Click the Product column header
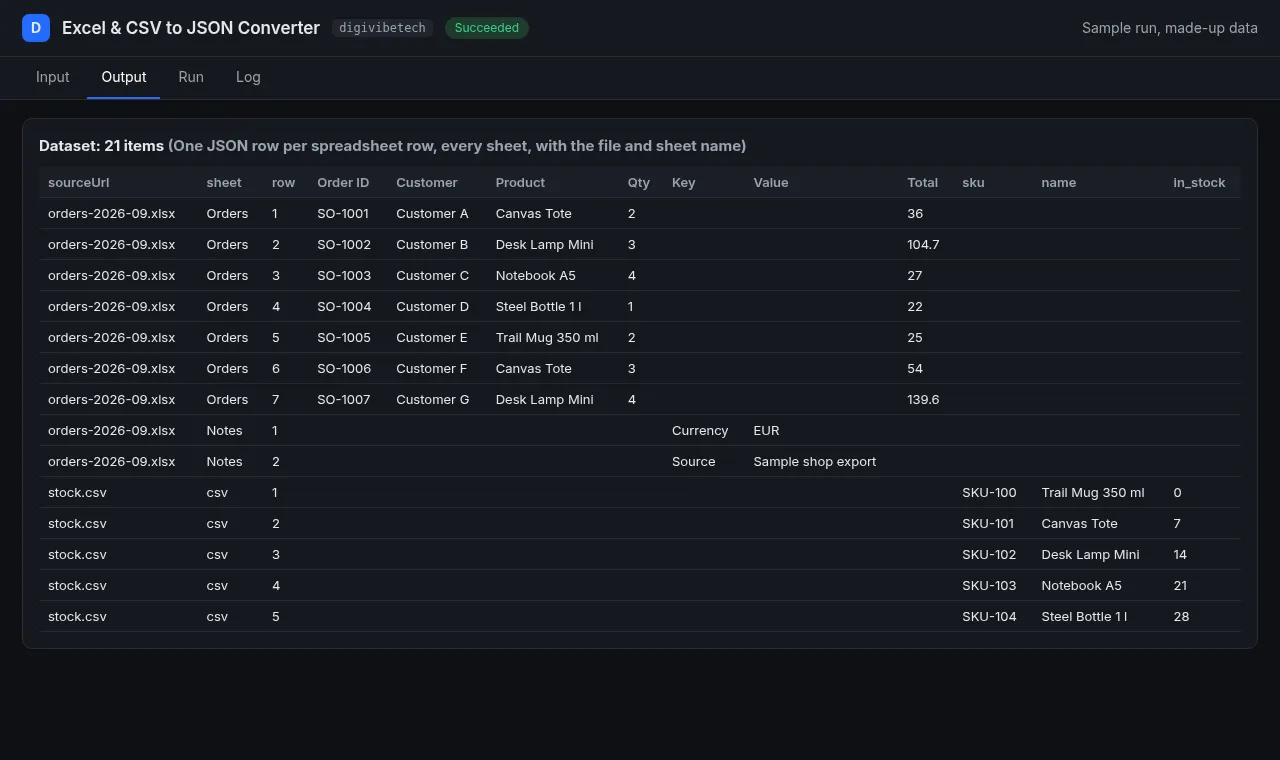 [x=520, y=182]
